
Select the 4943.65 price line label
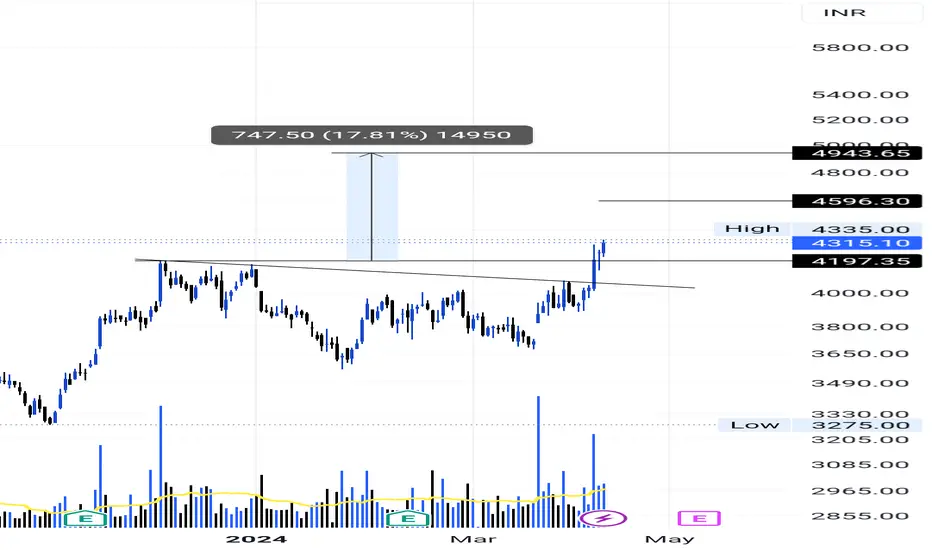coord(857,153)
